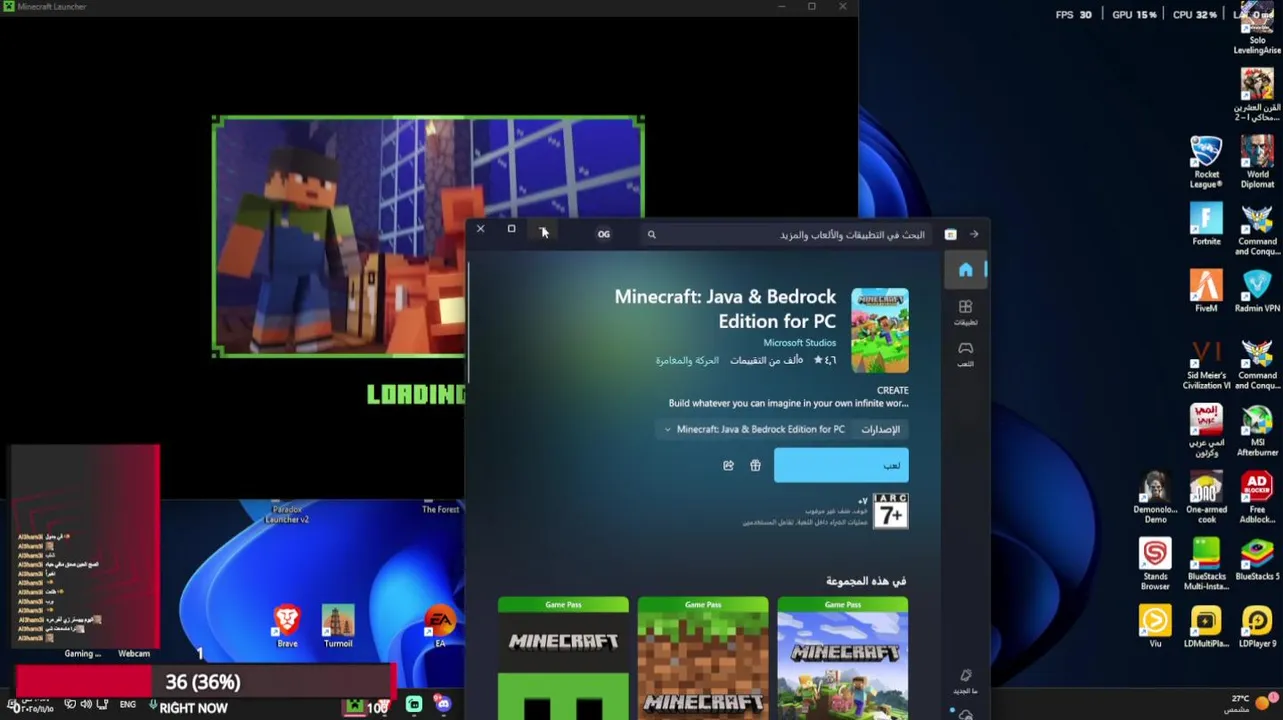Click the green chat app taskbar icon

pyautogui.click(x=414, y=705)
